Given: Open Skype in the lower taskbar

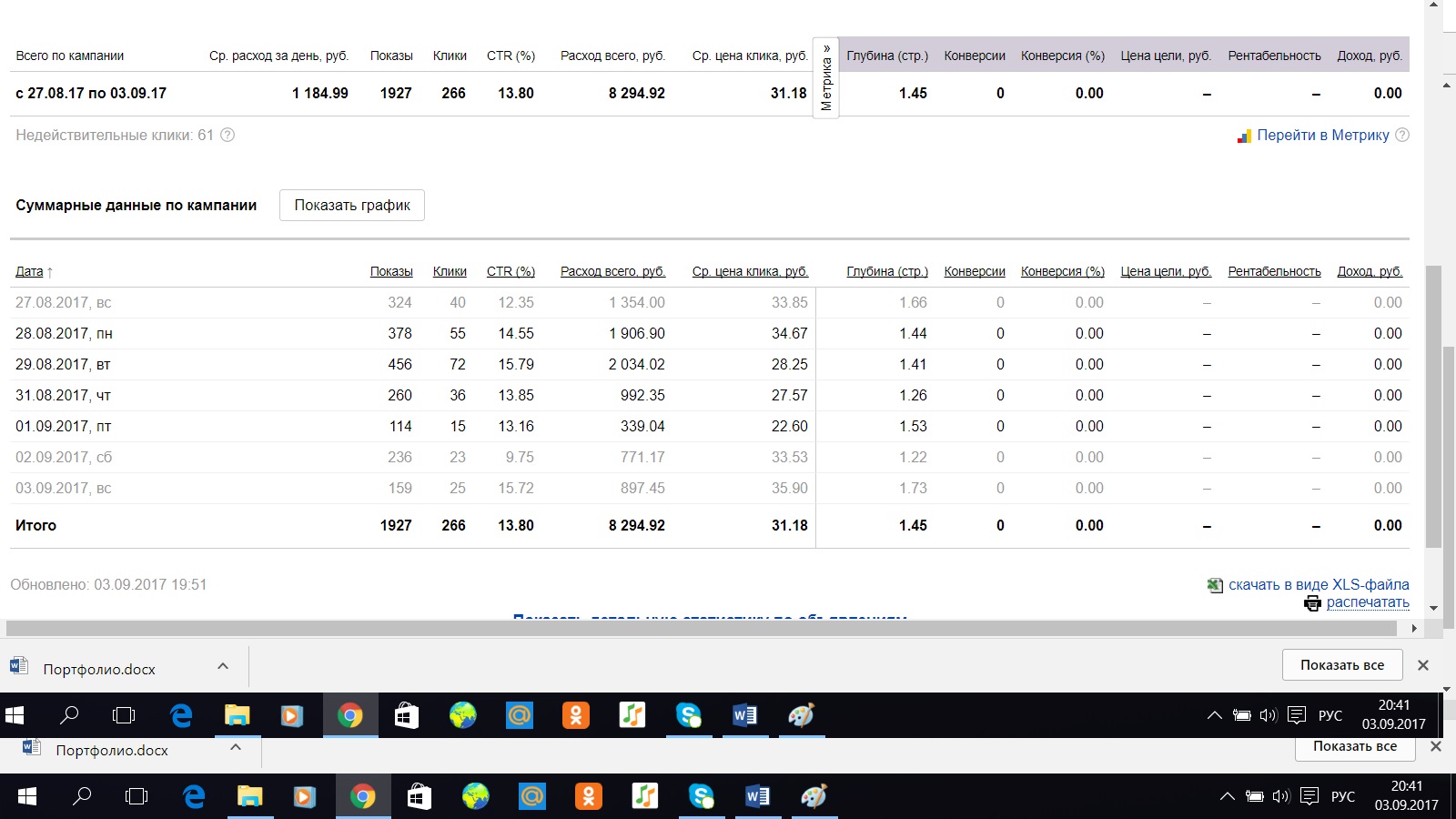Looking at the screenshot, I should tap(702, 796).
